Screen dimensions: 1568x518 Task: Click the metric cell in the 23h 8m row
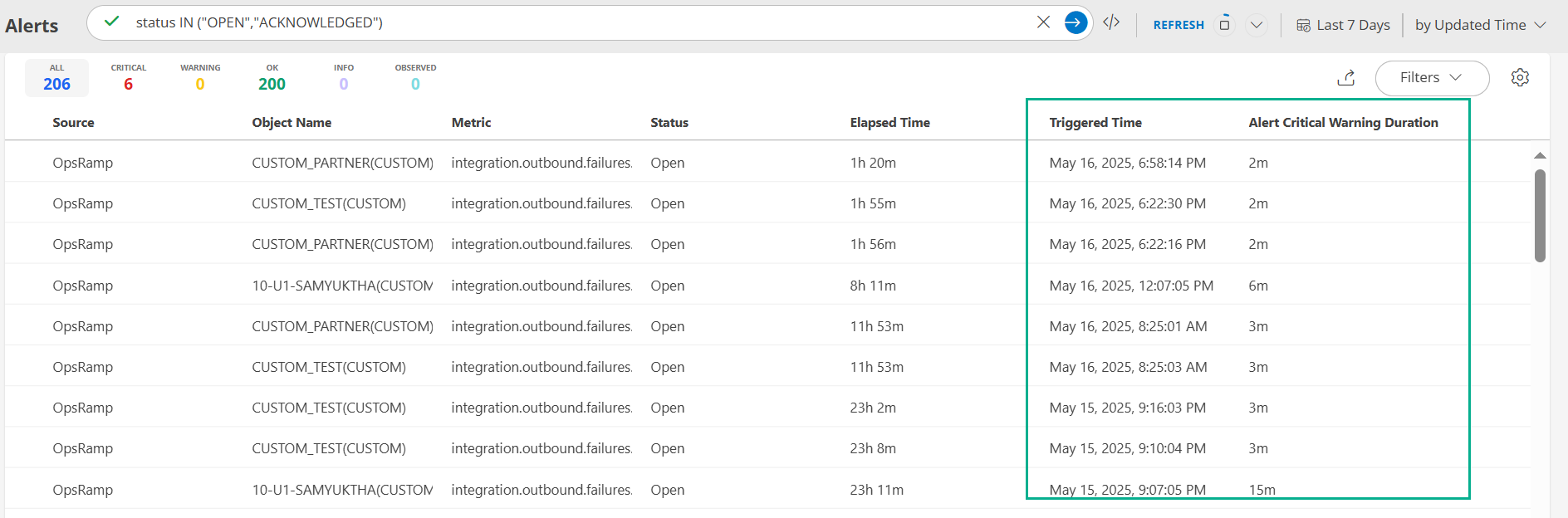pos(541,448)
